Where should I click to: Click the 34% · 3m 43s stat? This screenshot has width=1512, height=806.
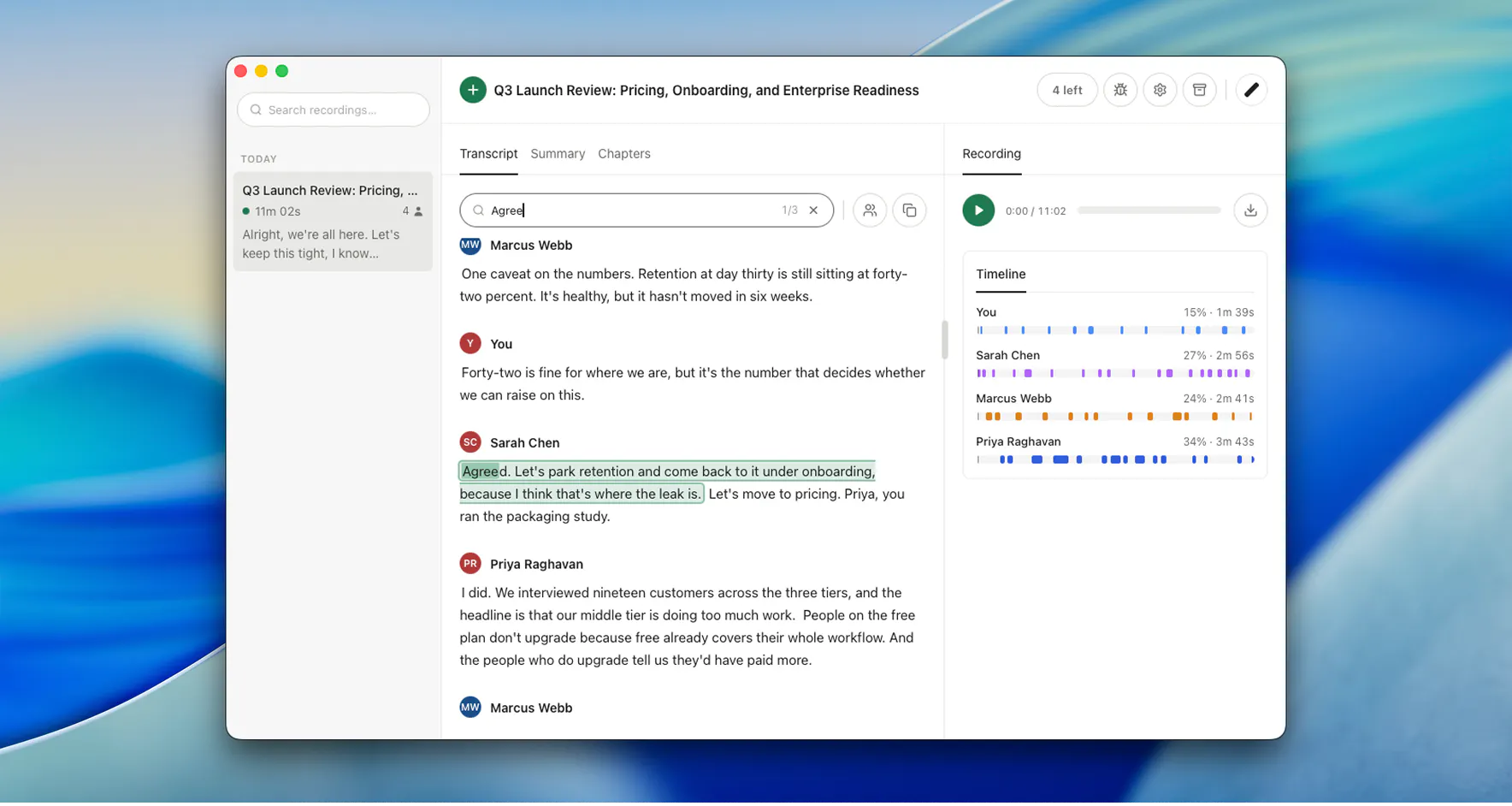[x=1219, y=442]
